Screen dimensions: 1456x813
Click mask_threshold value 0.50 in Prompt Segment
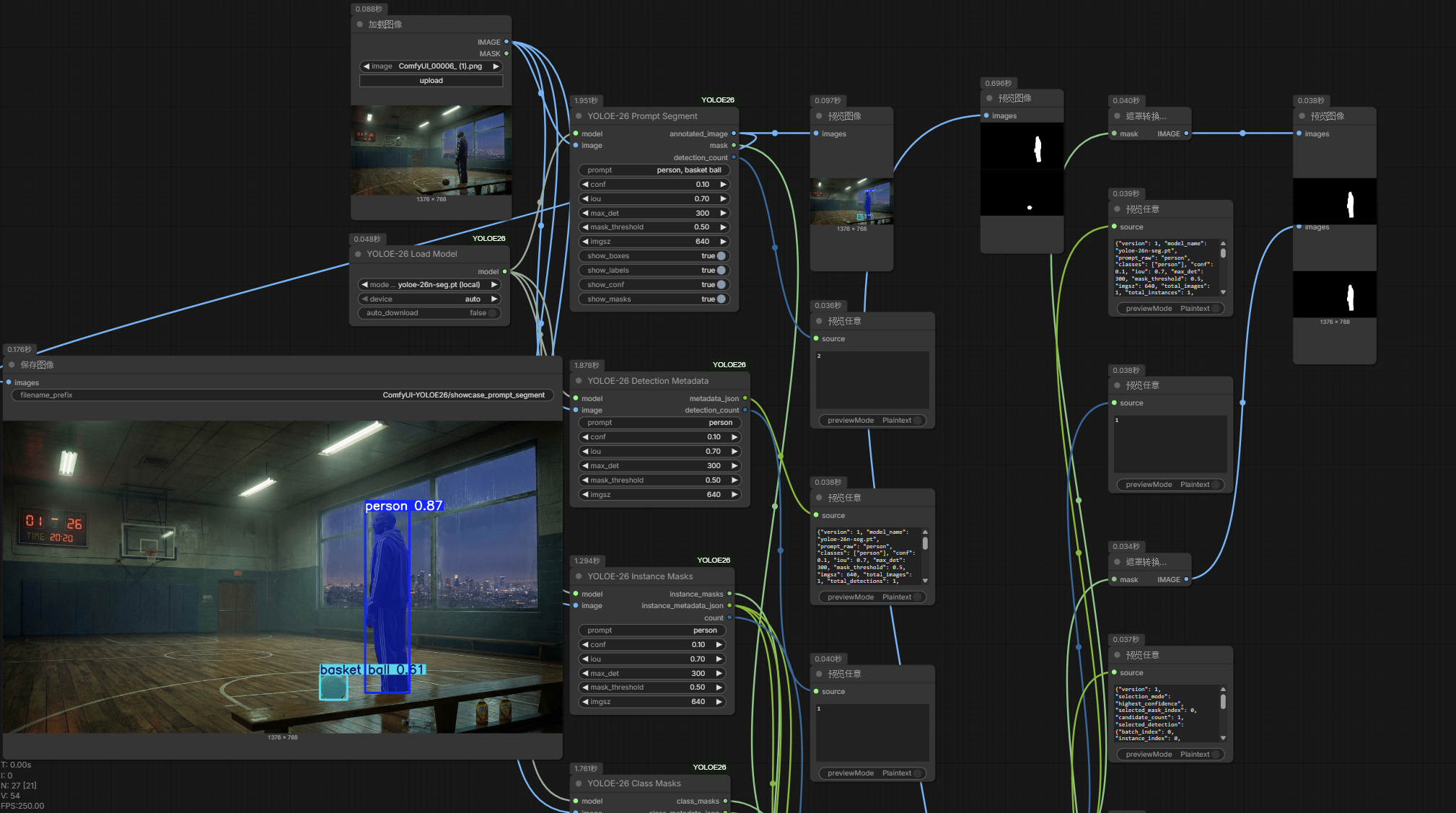[701, 227]
